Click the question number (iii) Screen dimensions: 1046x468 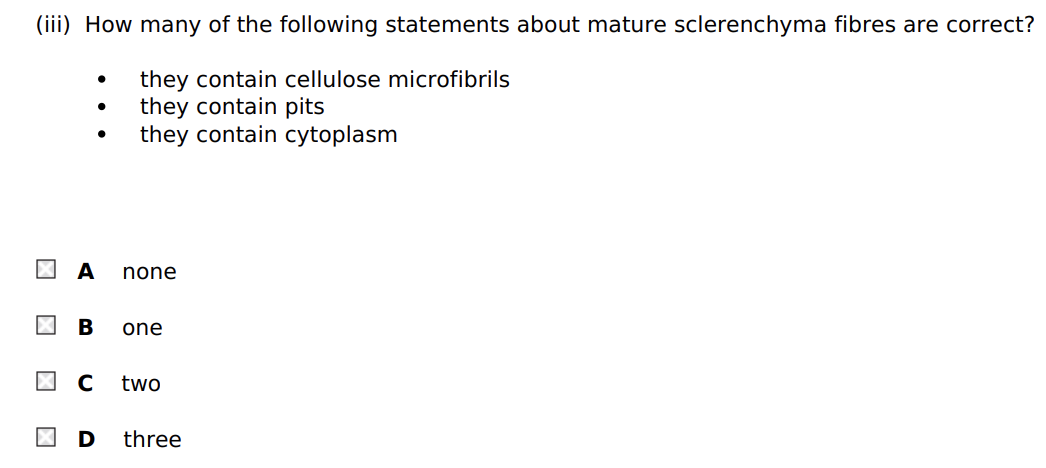click(52, 25)
